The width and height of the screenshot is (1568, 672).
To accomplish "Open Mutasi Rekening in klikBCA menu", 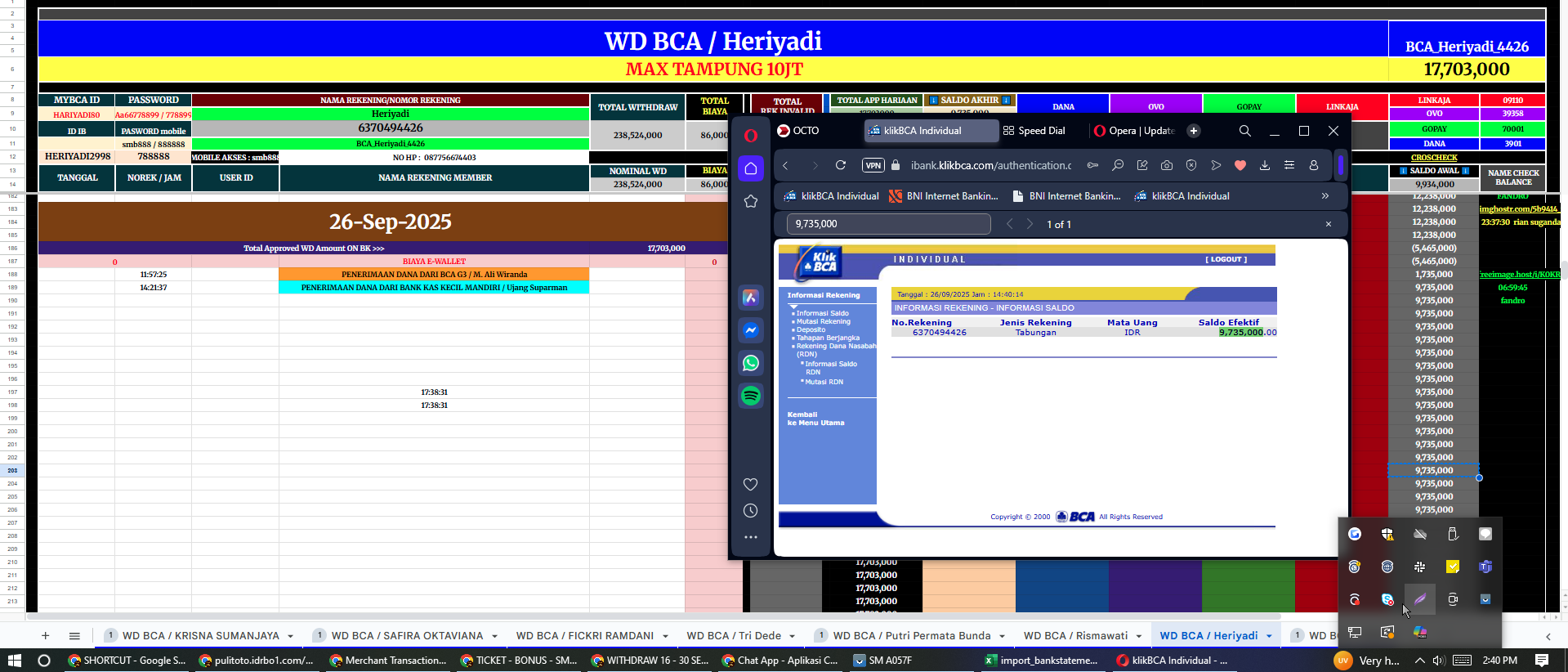I will pyautogui.click(x=823, y=321).
